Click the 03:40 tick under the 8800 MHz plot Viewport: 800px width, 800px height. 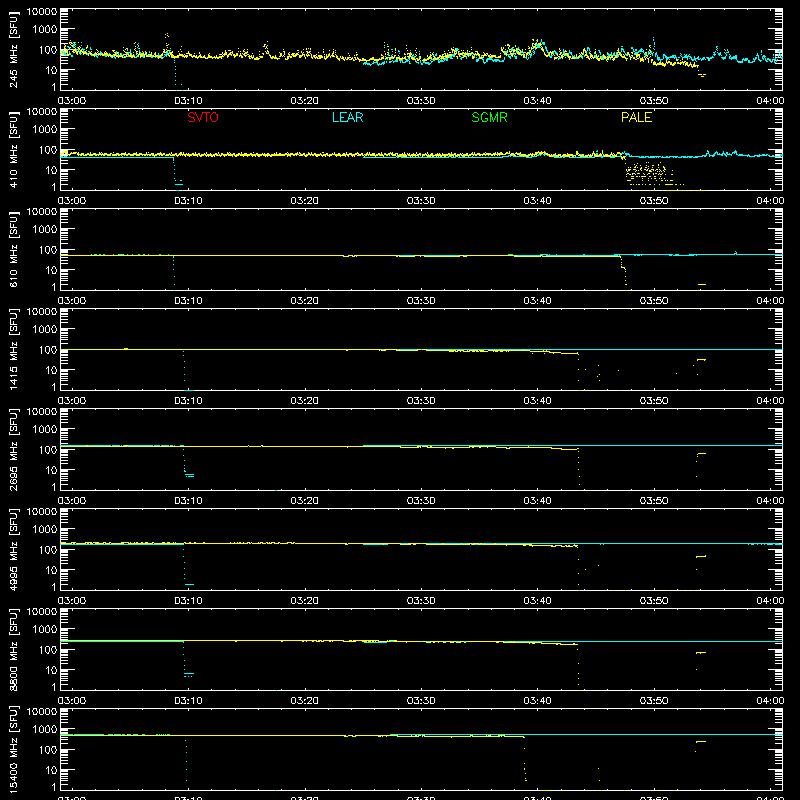point(537,701)
